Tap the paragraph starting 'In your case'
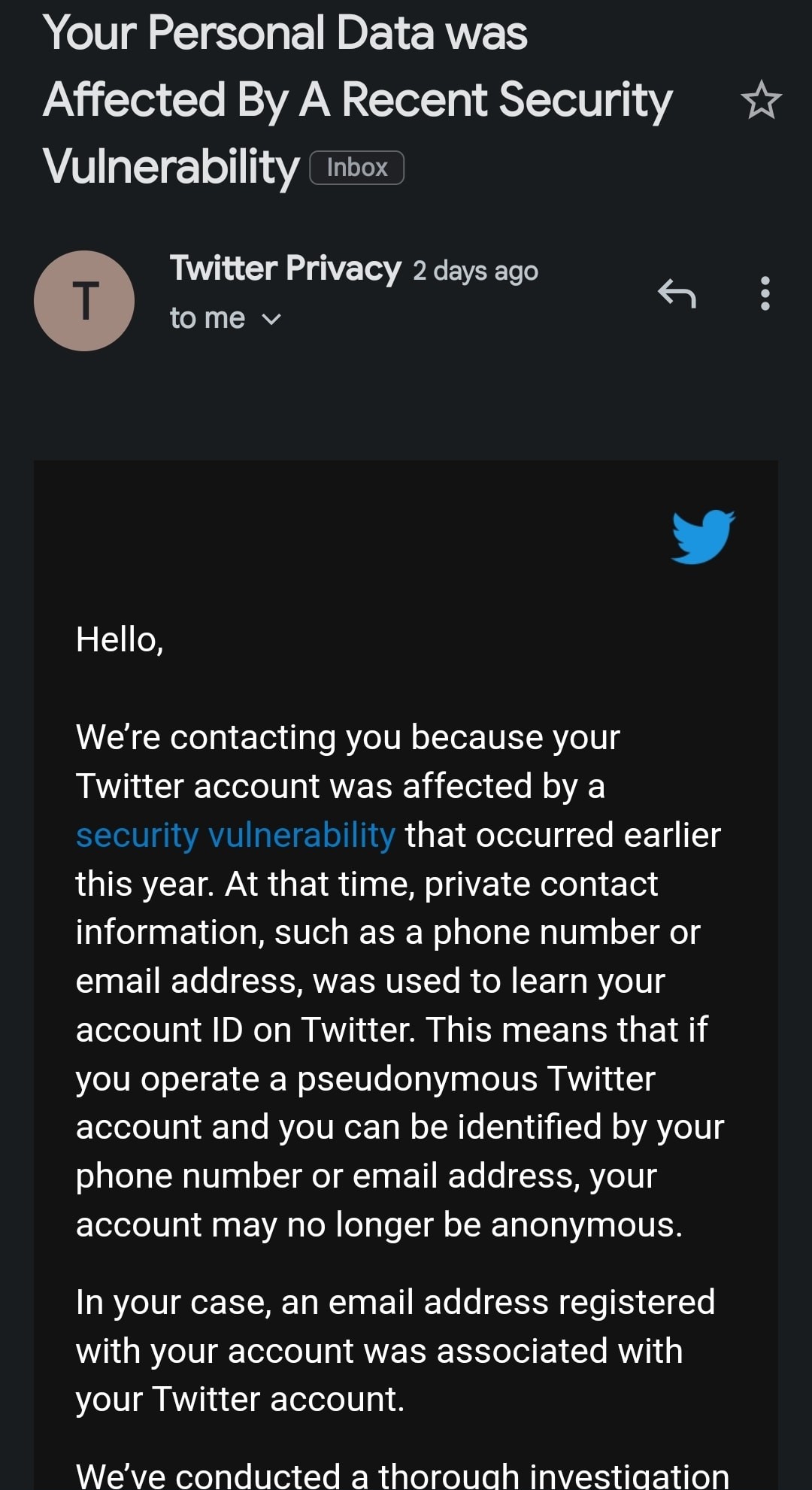Screen dimensions: 812x1490 395,1351
